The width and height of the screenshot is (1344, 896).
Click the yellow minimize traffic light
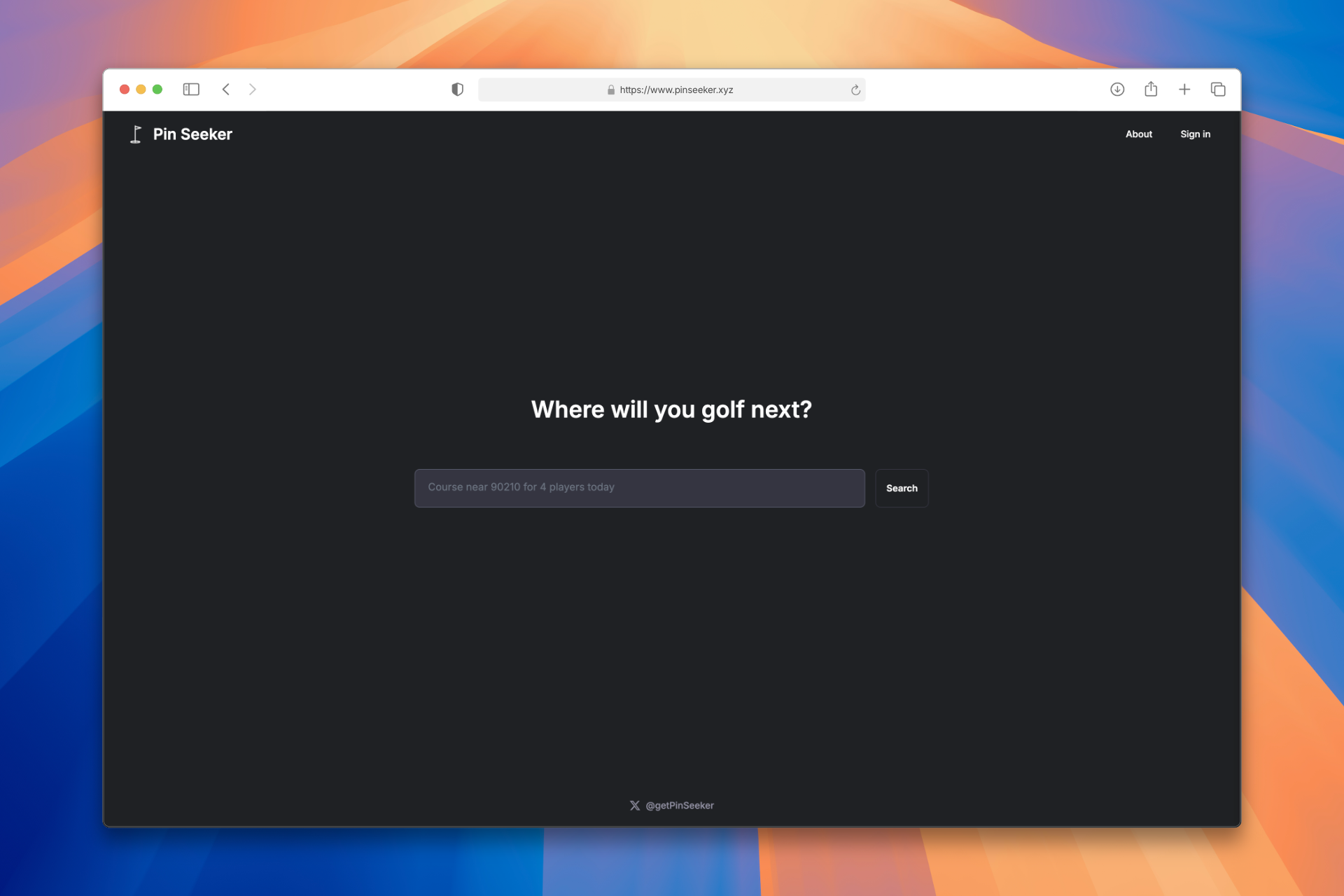click(141, 90)
